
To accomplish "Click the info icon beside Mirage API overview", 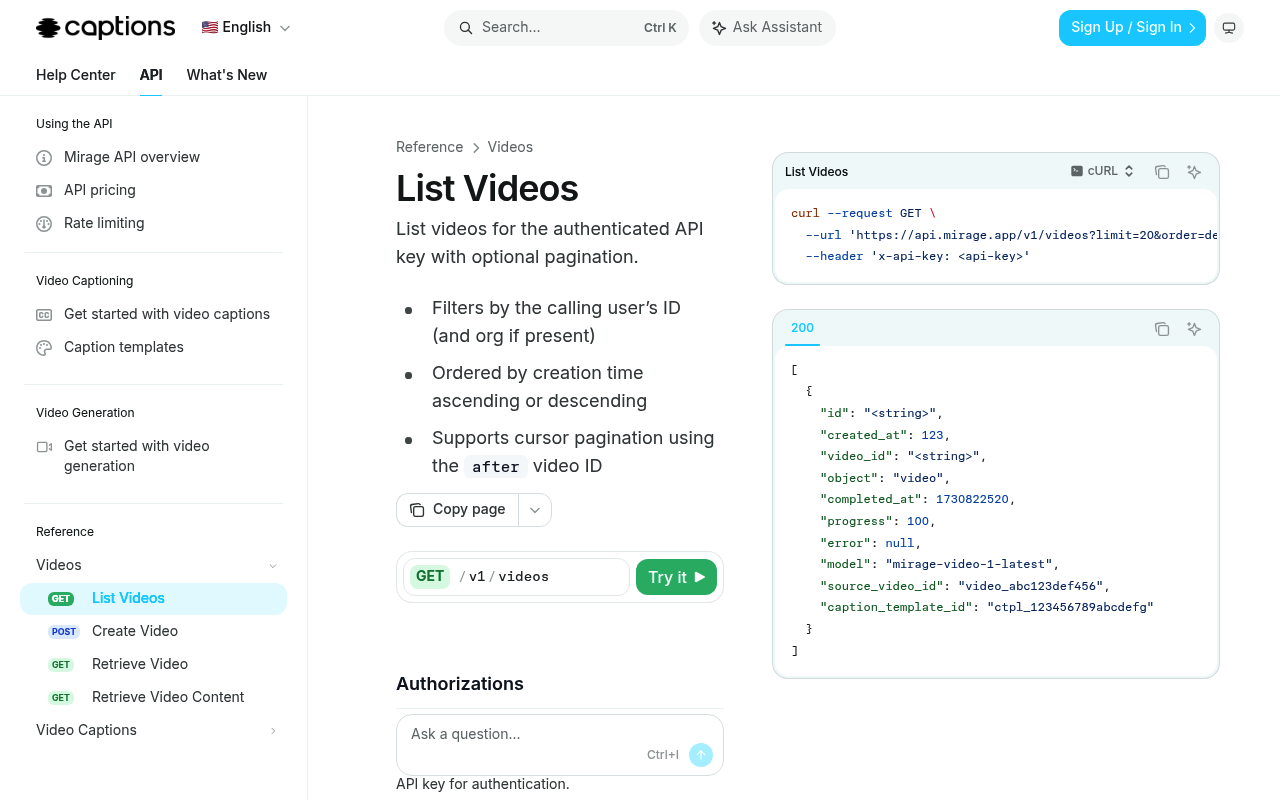I will (44, 158).
